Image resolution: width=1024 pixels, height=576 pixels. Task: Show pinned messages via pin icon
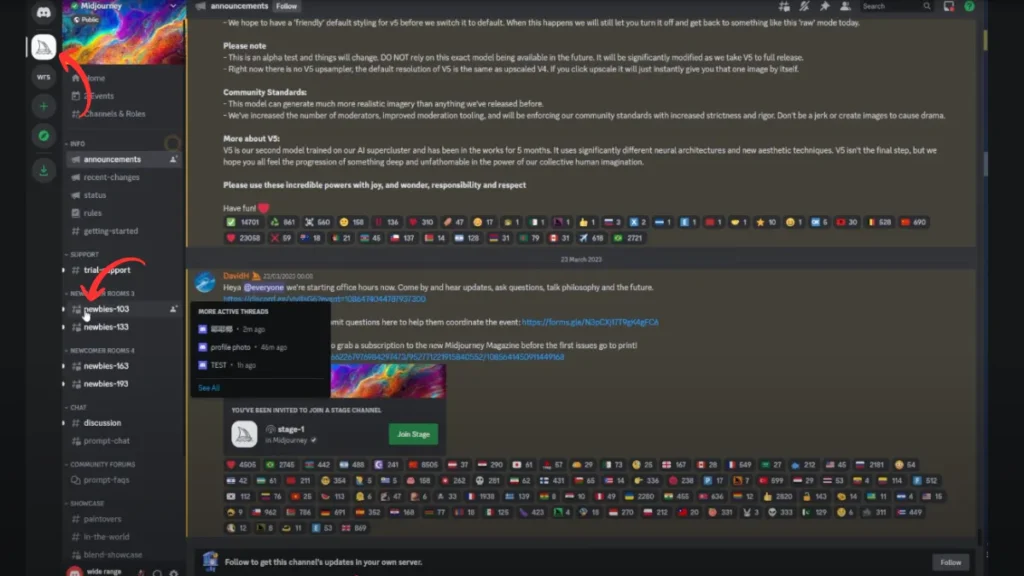pos(825,7)
